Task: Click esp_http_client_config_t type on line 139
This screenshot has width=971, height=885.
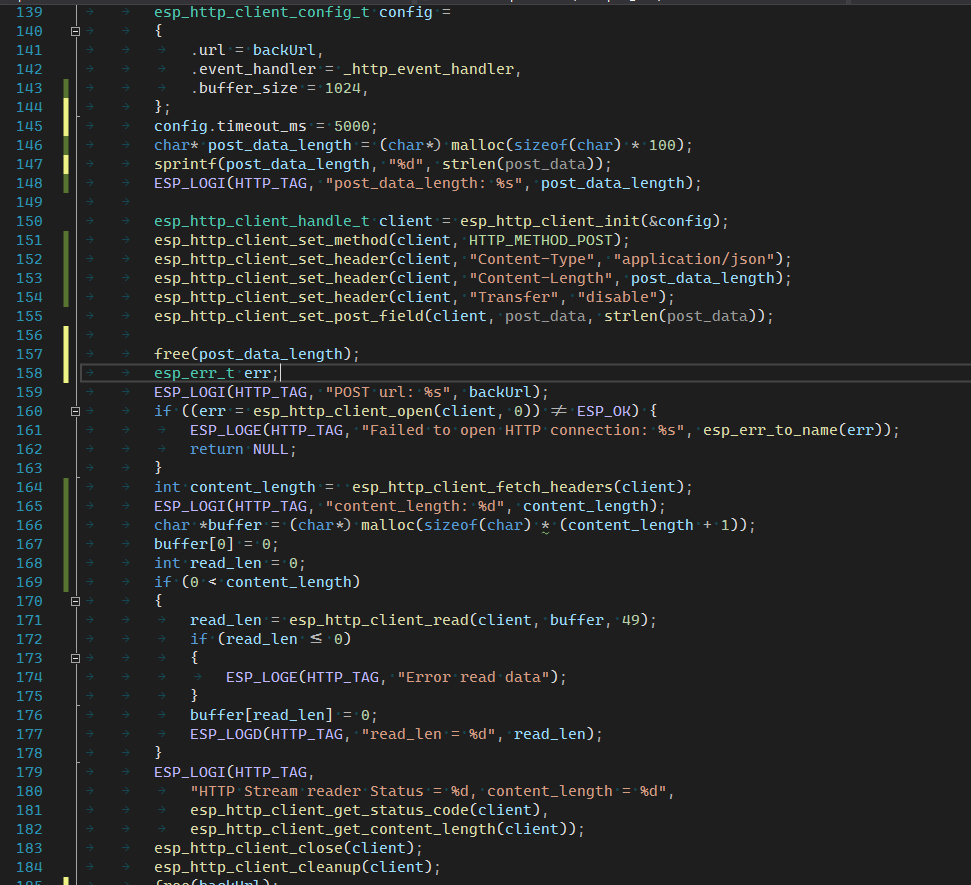Action: click(x=261, y=12)
